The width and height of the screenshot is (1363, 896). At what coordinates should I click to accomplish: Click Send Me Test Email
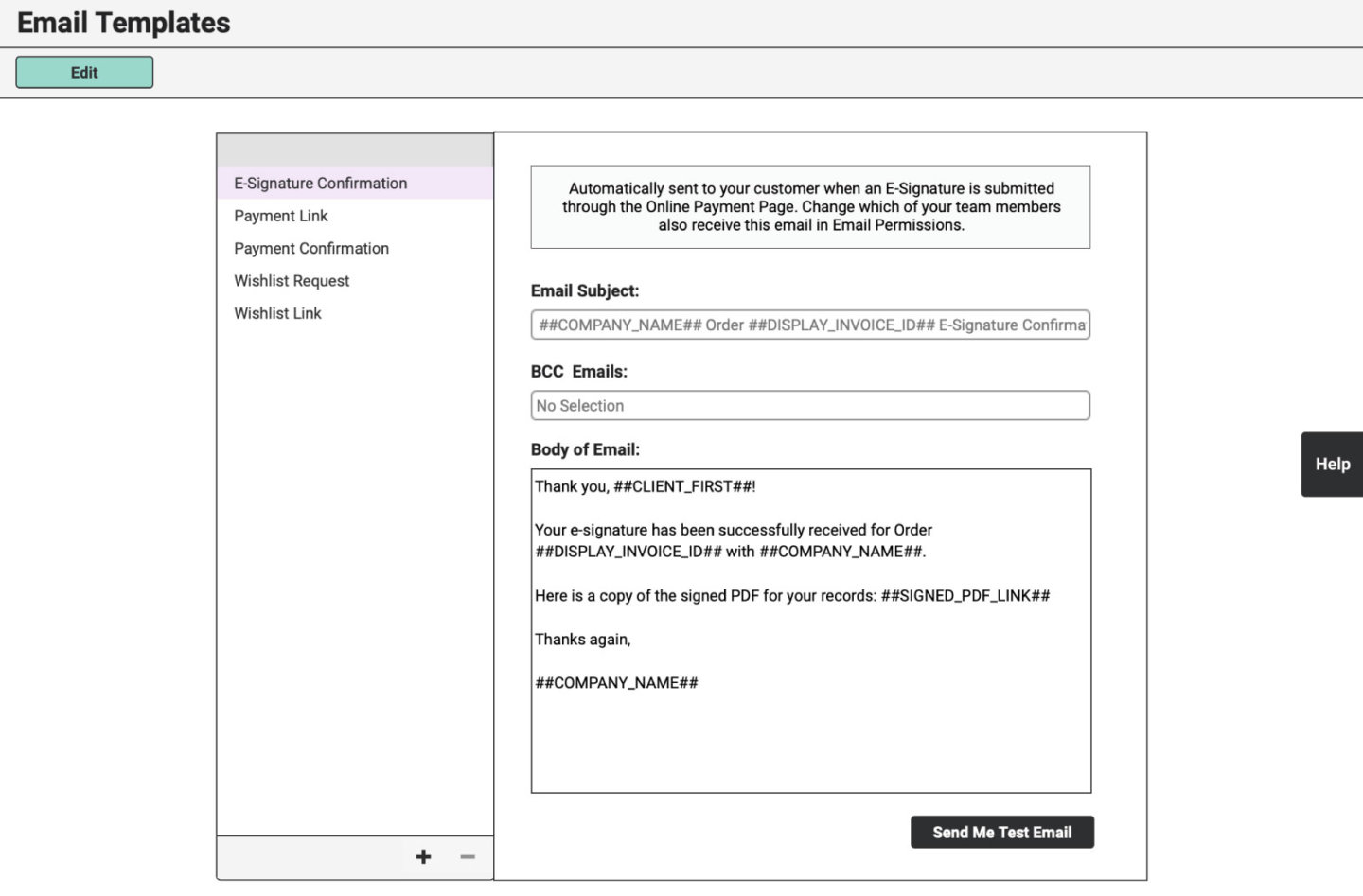pos(1001,832)
